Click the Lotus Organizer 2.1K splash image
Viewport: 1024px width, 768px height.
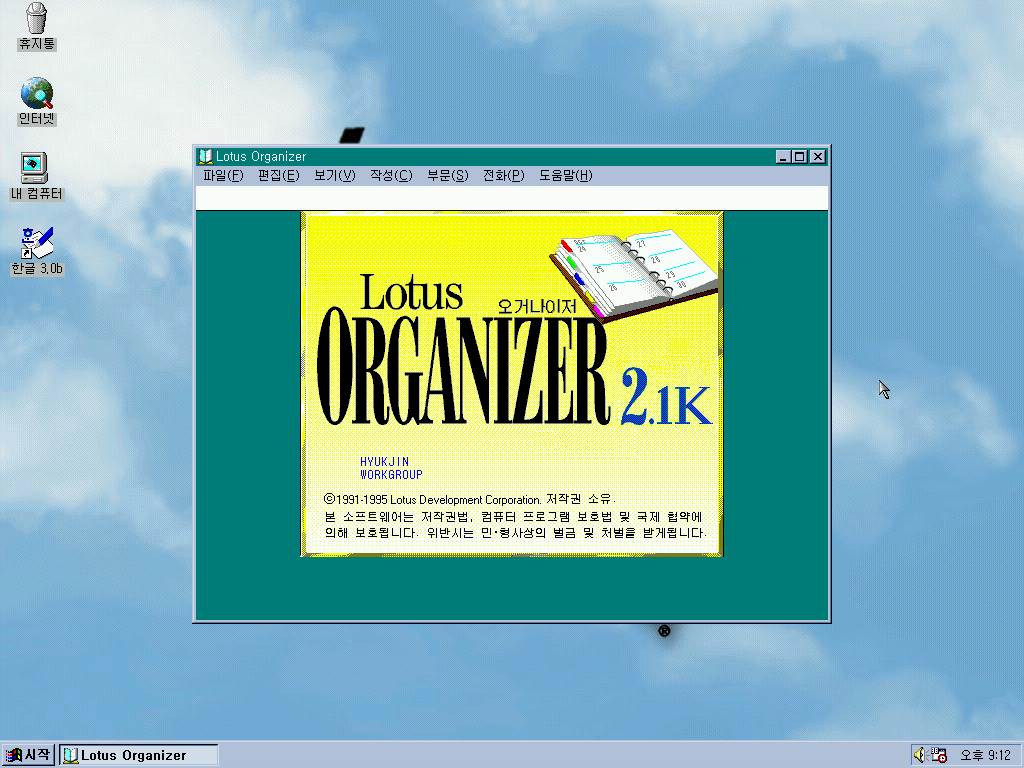click(x=512, y=384)
